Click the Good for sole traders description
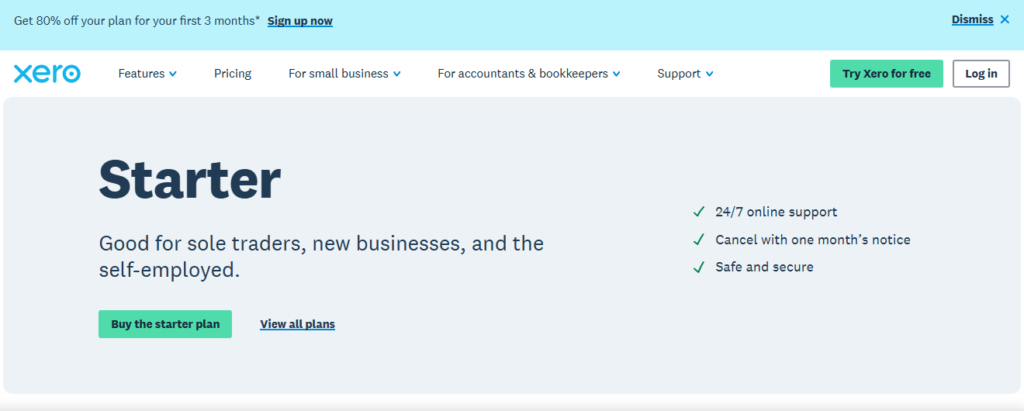This screenshot has width=1024, height=411. tap(321, 257)
